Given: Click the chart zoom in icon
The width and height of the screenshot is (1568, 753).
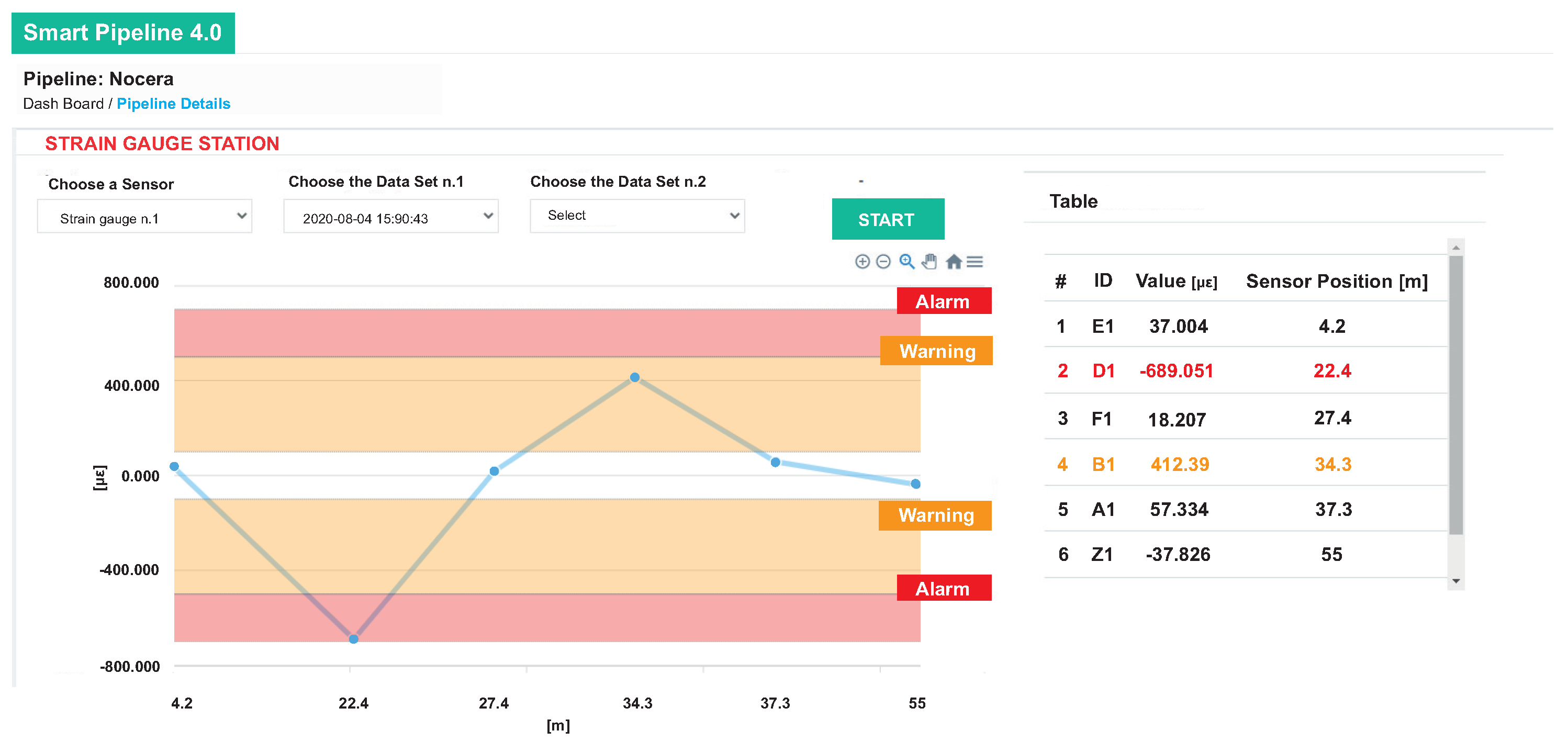Looking at the screenshot, I should click(862, 262).
